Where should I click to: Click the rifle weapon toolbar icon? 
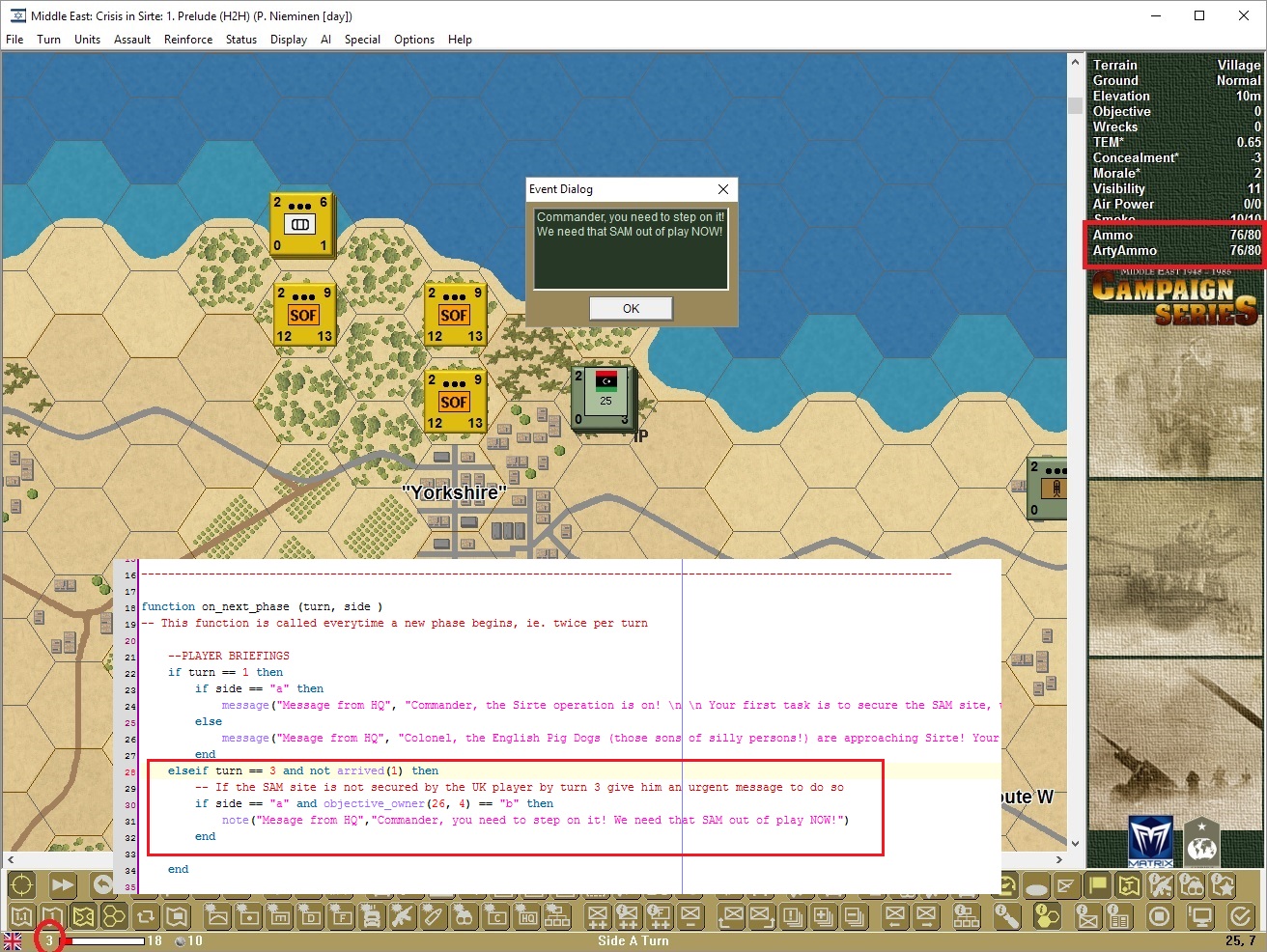click(403, 915)
